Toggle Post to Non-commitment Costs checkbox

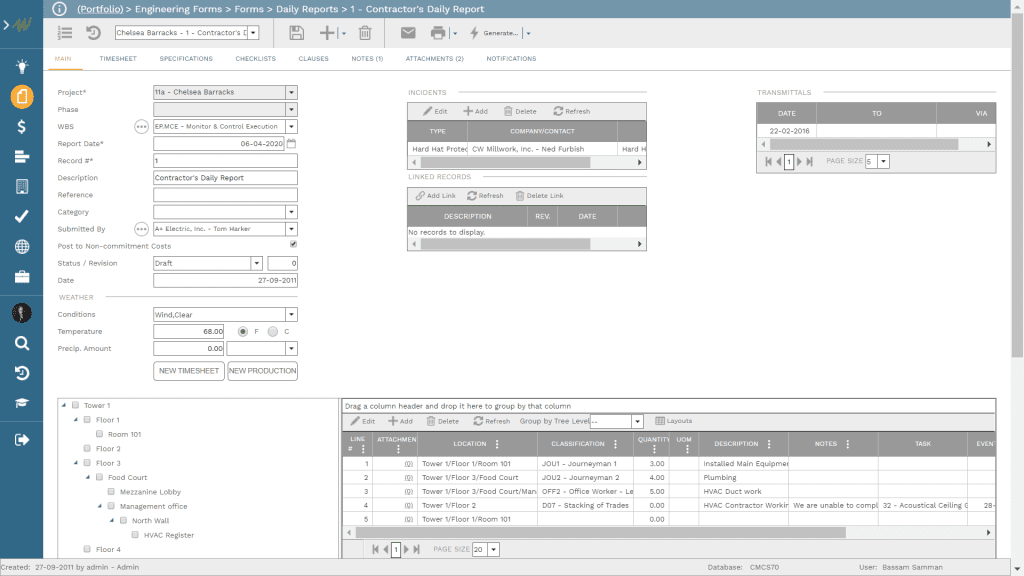pyautogui.click(x=293, y=244)
